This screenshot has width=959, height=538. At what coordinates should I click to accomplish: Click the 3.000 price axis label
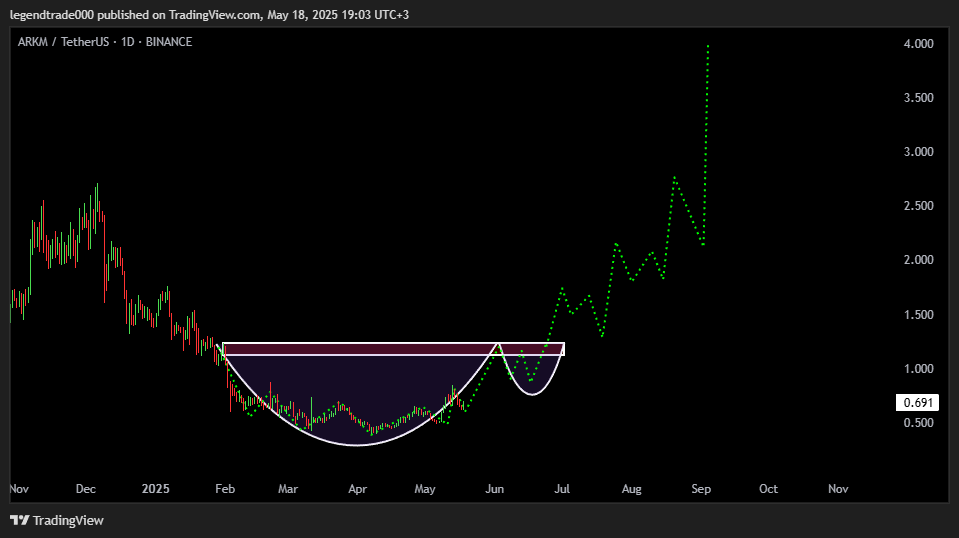point(919,152)
